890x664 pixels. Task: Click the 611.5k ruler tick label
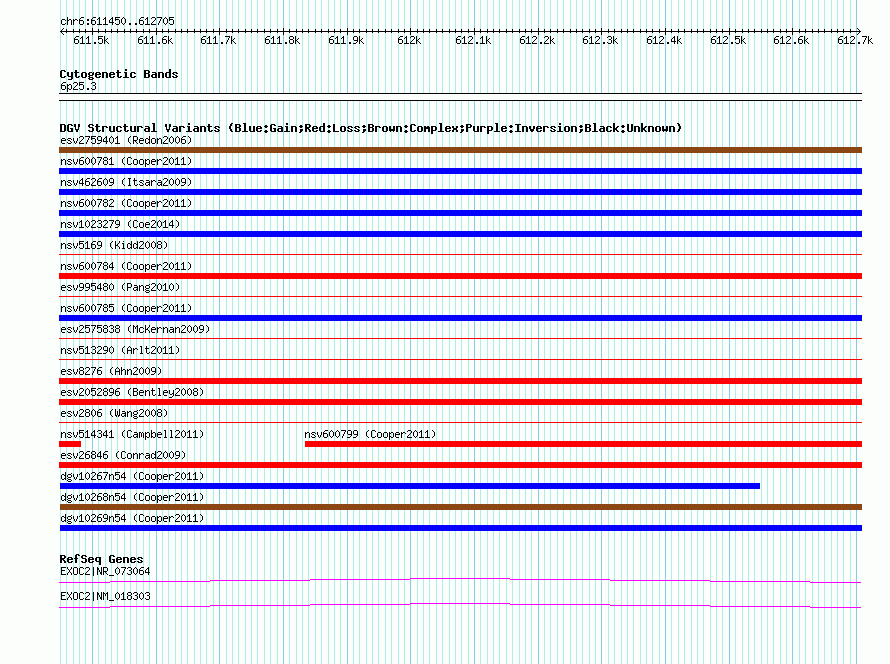coord(91,40)
